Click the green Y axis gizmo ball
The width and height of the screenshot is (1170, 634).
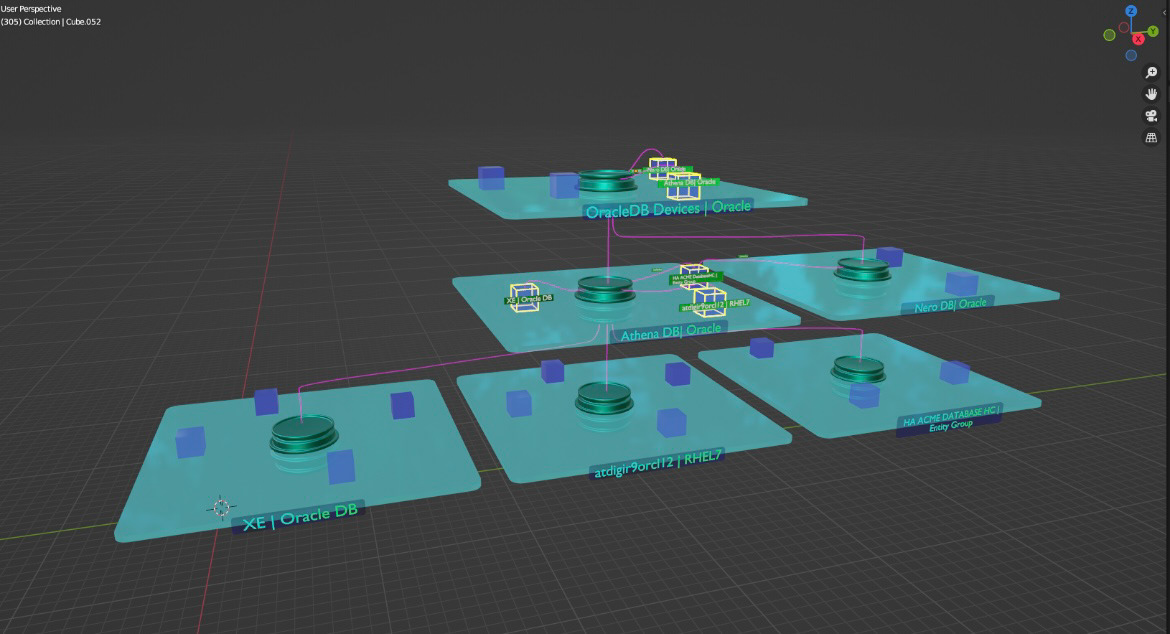[x=1153, y=31]
